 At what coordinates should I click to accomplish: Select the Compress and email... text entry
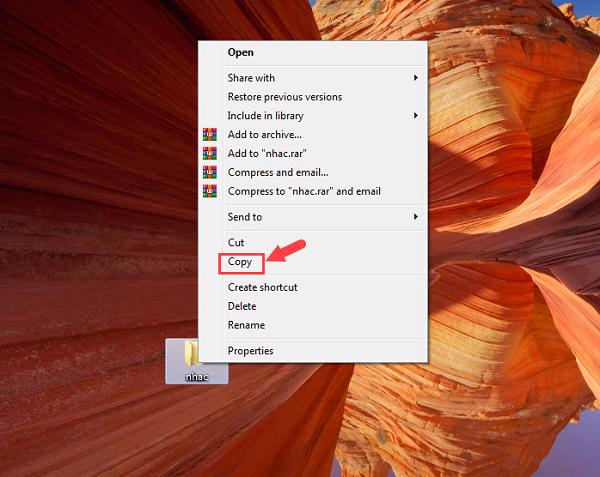(x=277, y=173)
